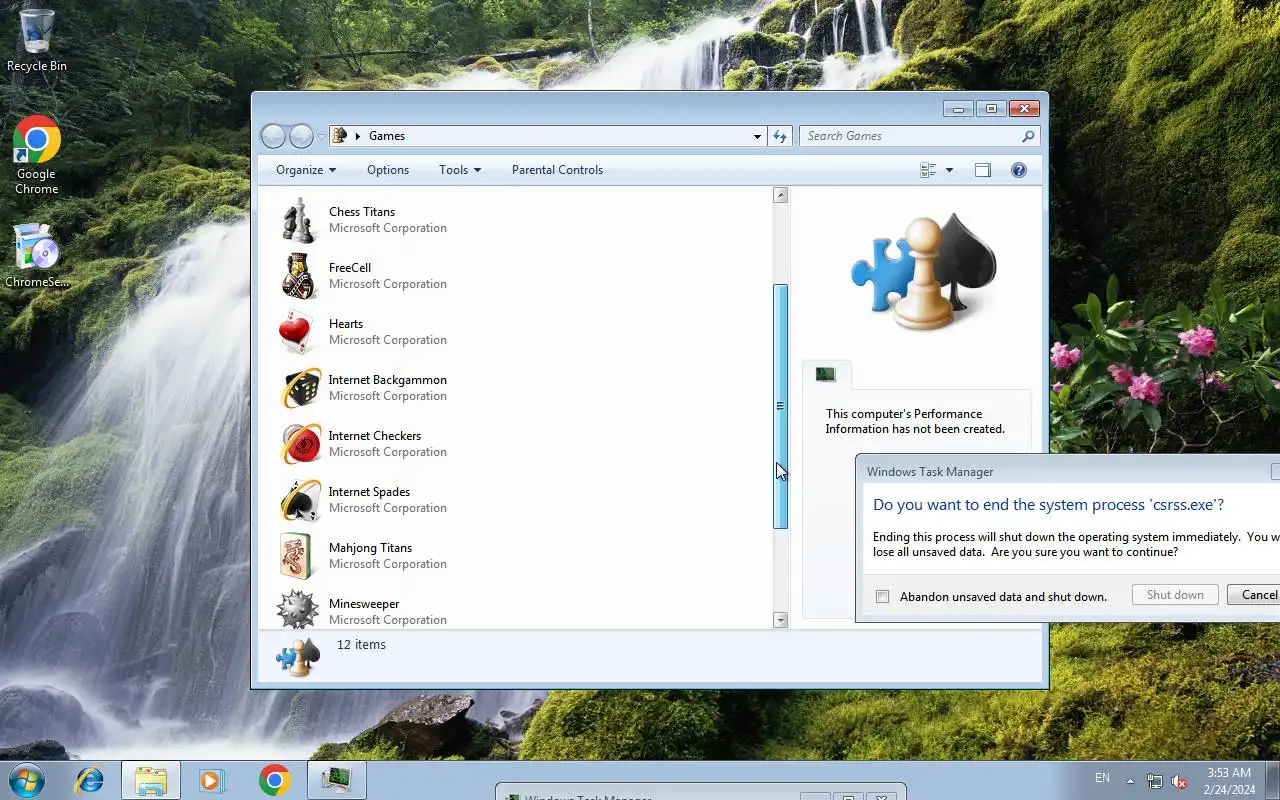Click the network tray icon
Screen dimensions: 1280x800
click(x=1155, y=781)
